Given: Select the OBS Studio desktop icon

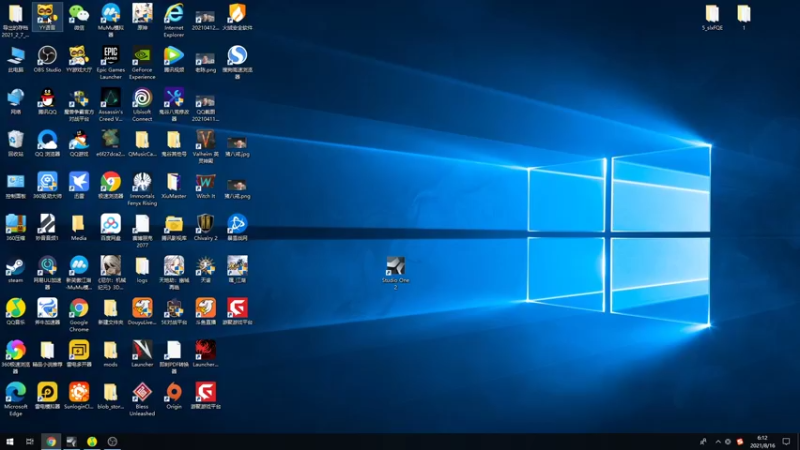Looking at the screenshot, I should 47,59.
